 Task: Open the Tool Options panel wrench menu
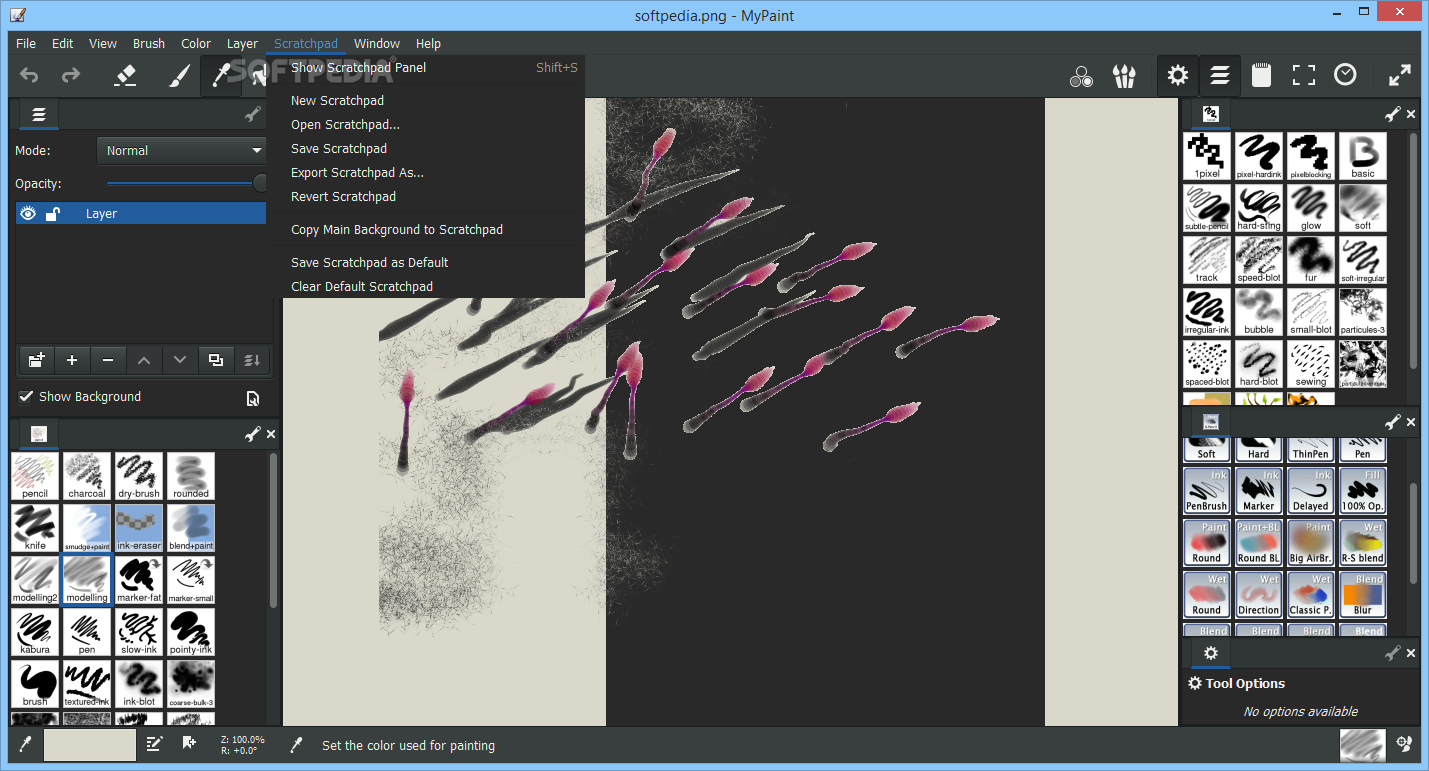[x=1393, y=653]
